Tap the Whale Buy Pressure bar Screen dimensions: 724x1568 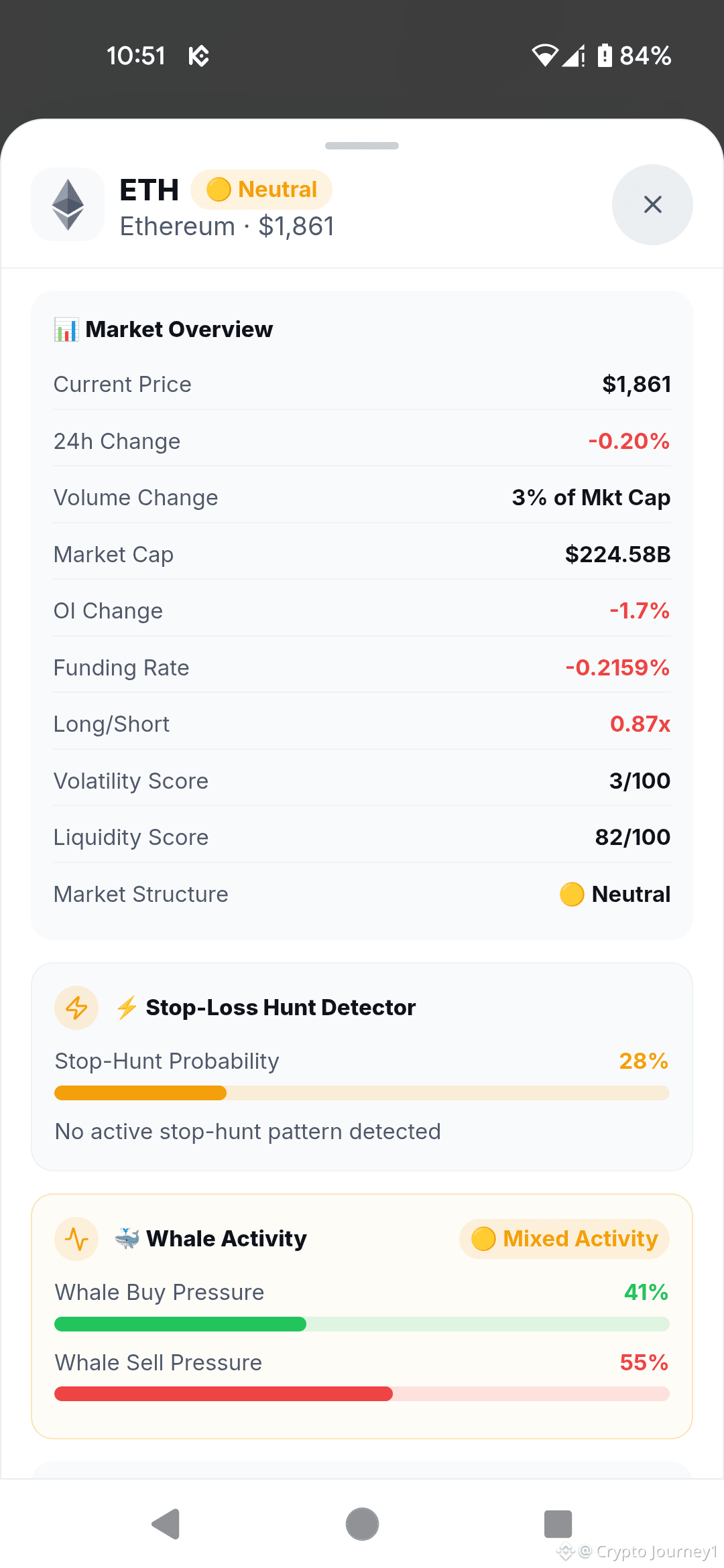click(362, 1324)
